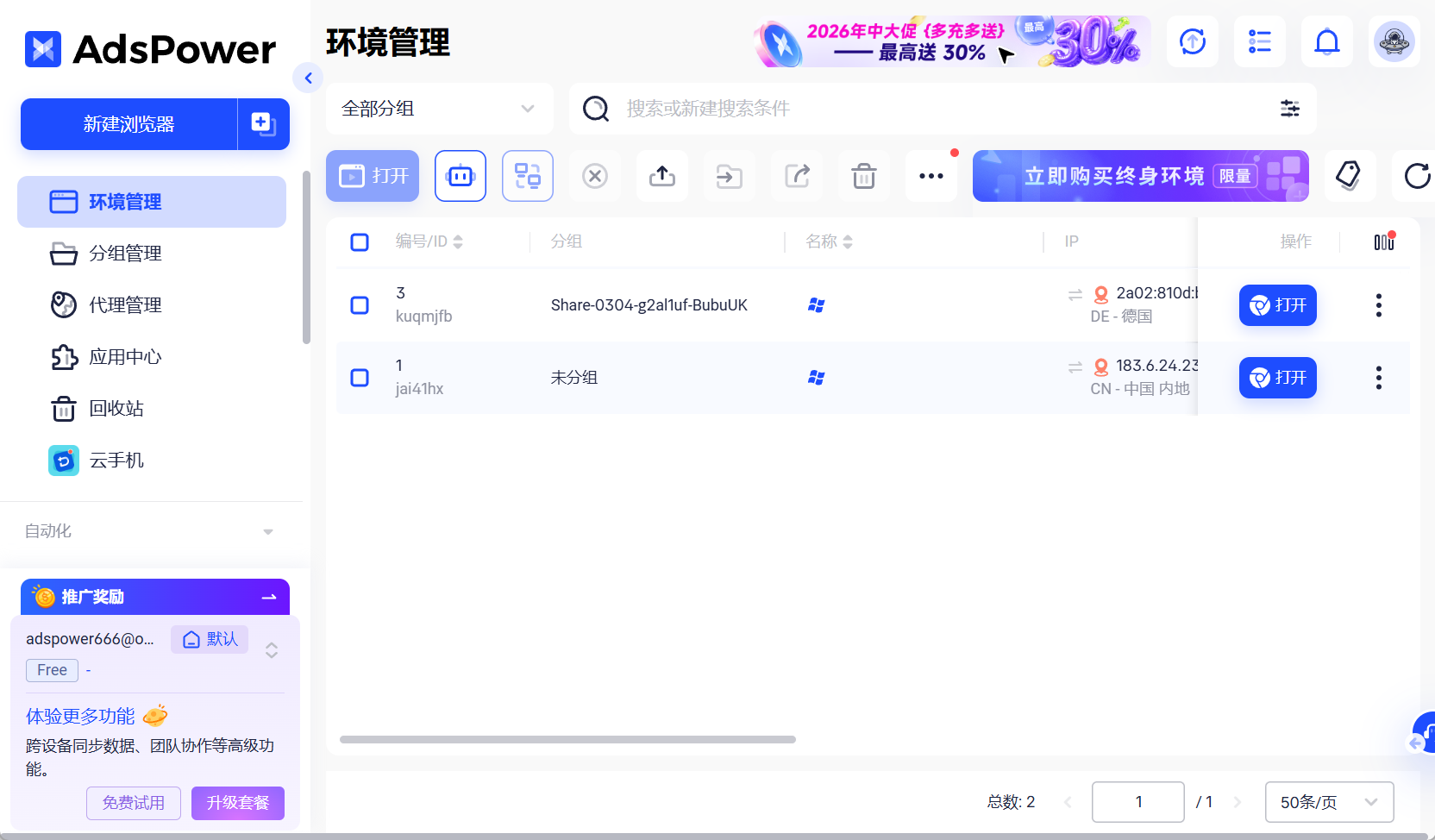Viewport: 1435px width, 840px height.
Task: Click the search condition input field
Action: click(x=943, y=109)
